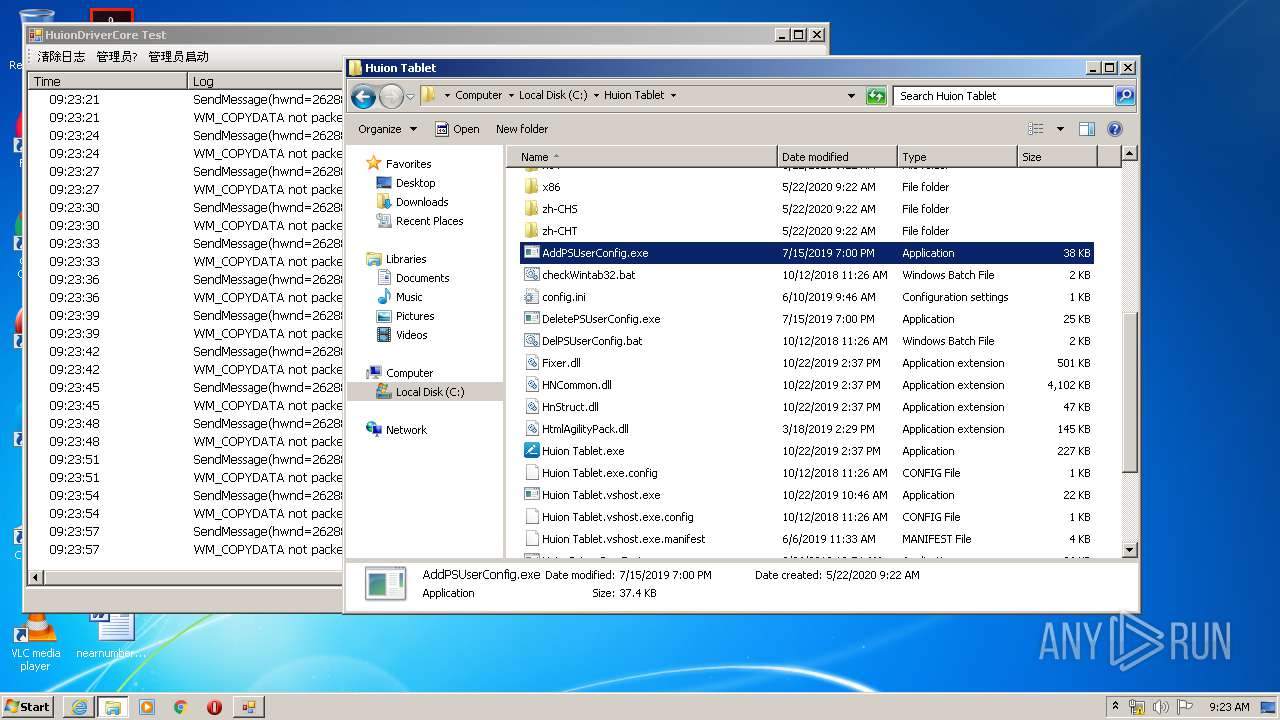Open the Music library
This screenshot has height=720, width=1280.
tap(408, 297)
